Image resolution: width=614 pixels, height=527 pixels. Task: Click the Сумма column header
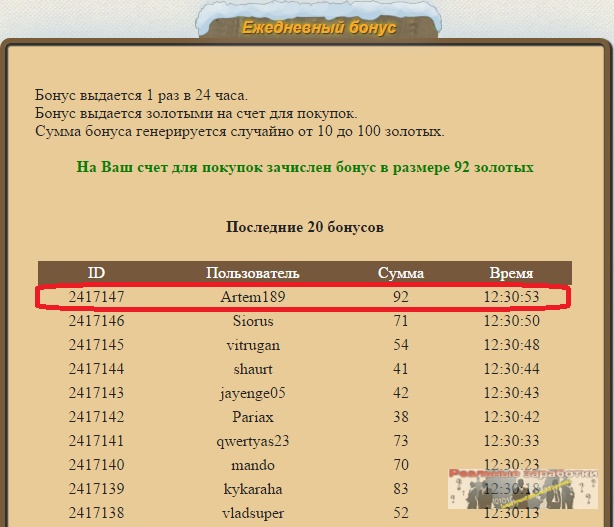[x=400, y=273]
